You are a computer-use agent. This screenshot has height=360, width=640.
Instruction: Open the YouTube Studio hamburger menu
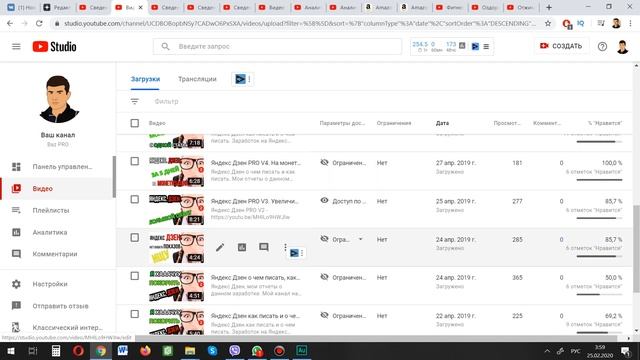pos(16,47)
